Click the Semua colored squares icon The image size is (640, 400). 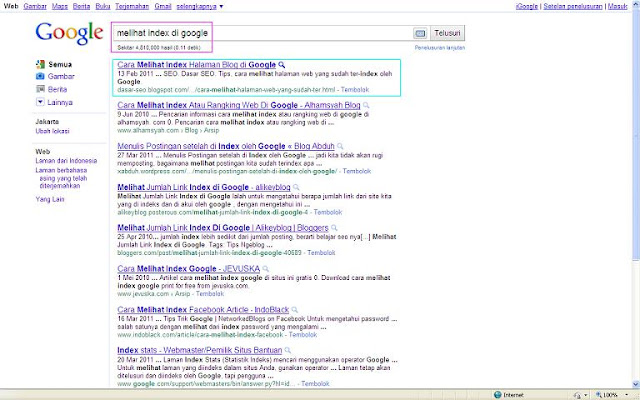(40, 64)
